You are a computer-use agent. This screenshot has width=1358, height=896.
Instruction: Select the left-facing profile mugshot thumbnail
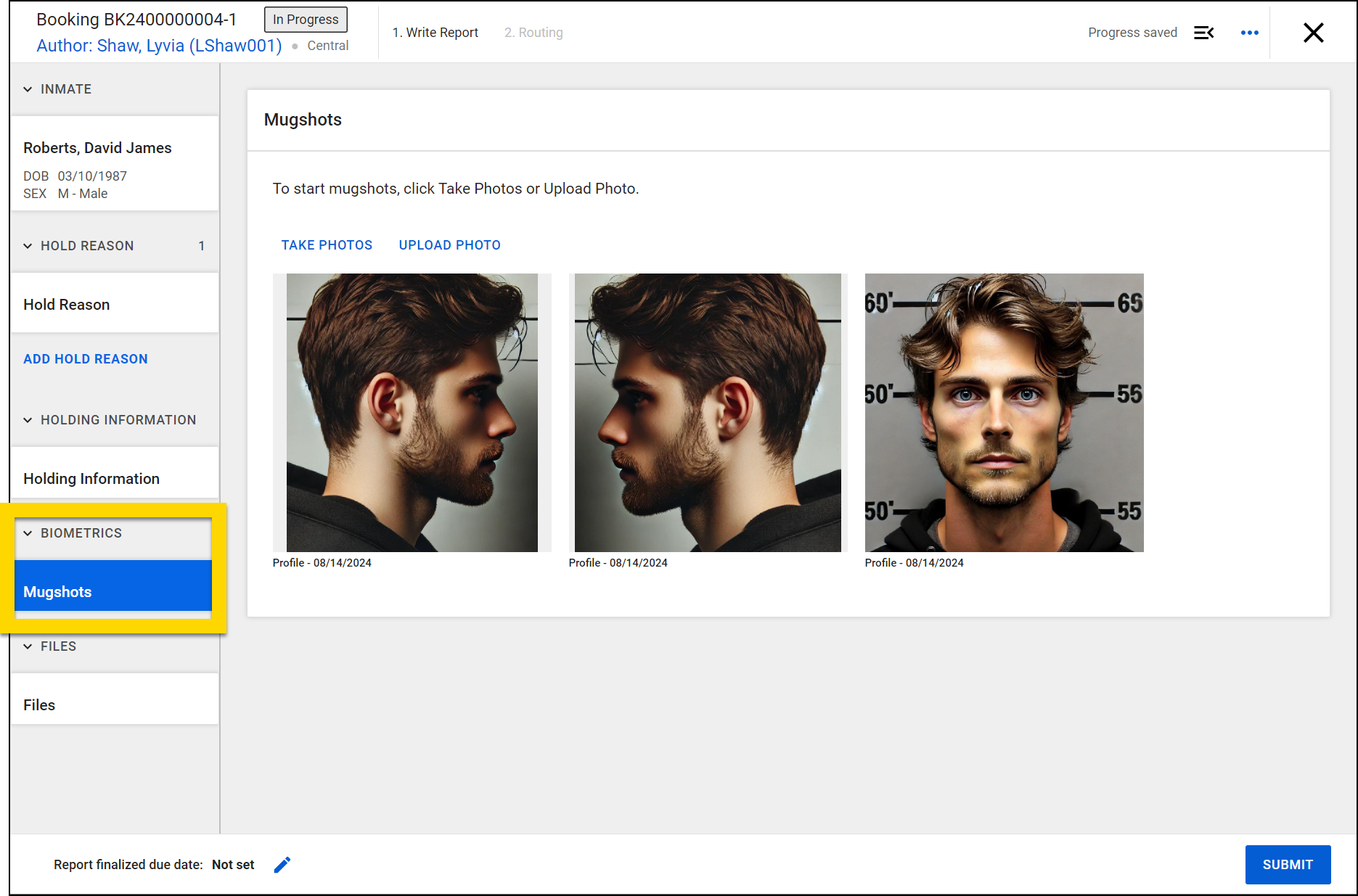(x=708, y=412)
